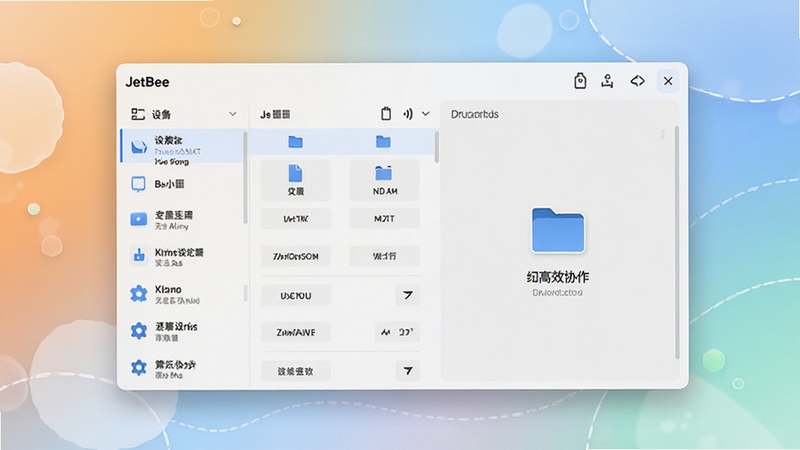Click the button right of ZhaiOtrSOM
800x450 pixels.
(384, 256)
